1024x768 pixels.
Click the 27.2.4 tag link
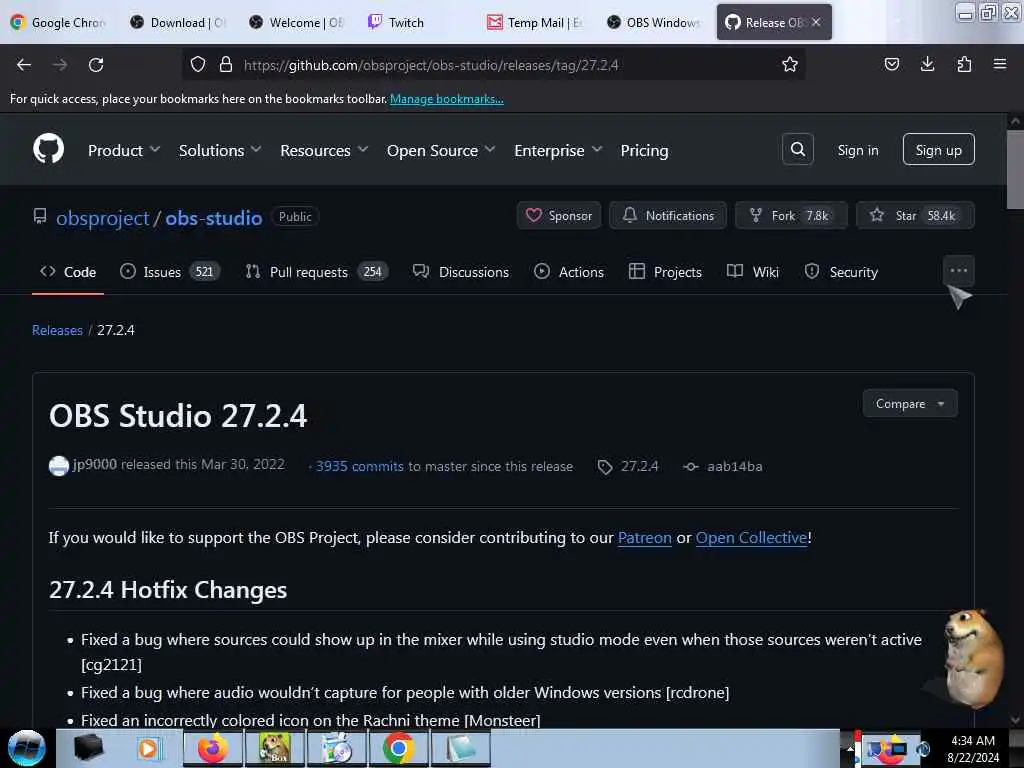click(628, 466)
